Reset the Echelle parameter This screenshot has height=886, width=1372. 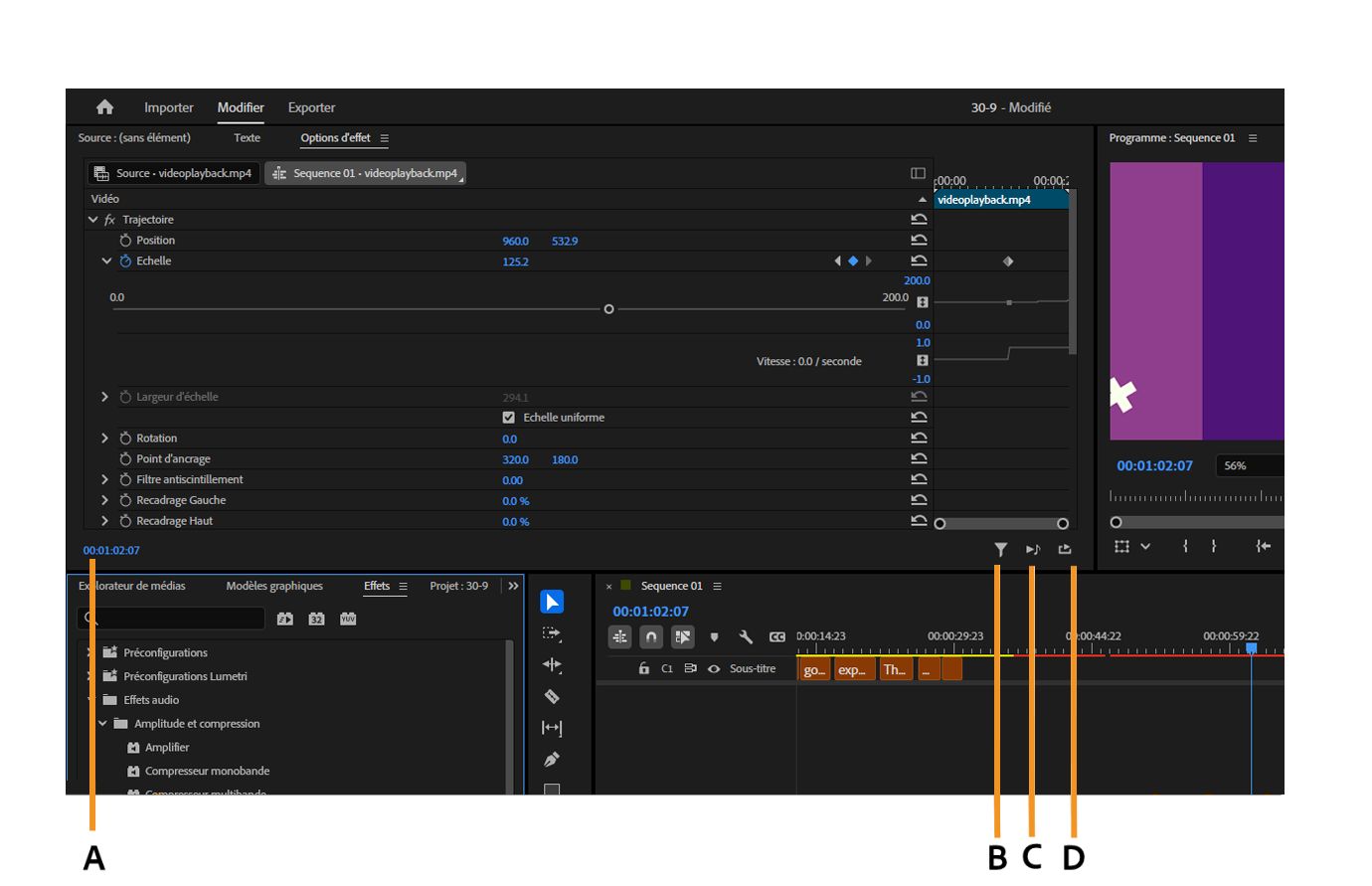[x=919, y=262]
